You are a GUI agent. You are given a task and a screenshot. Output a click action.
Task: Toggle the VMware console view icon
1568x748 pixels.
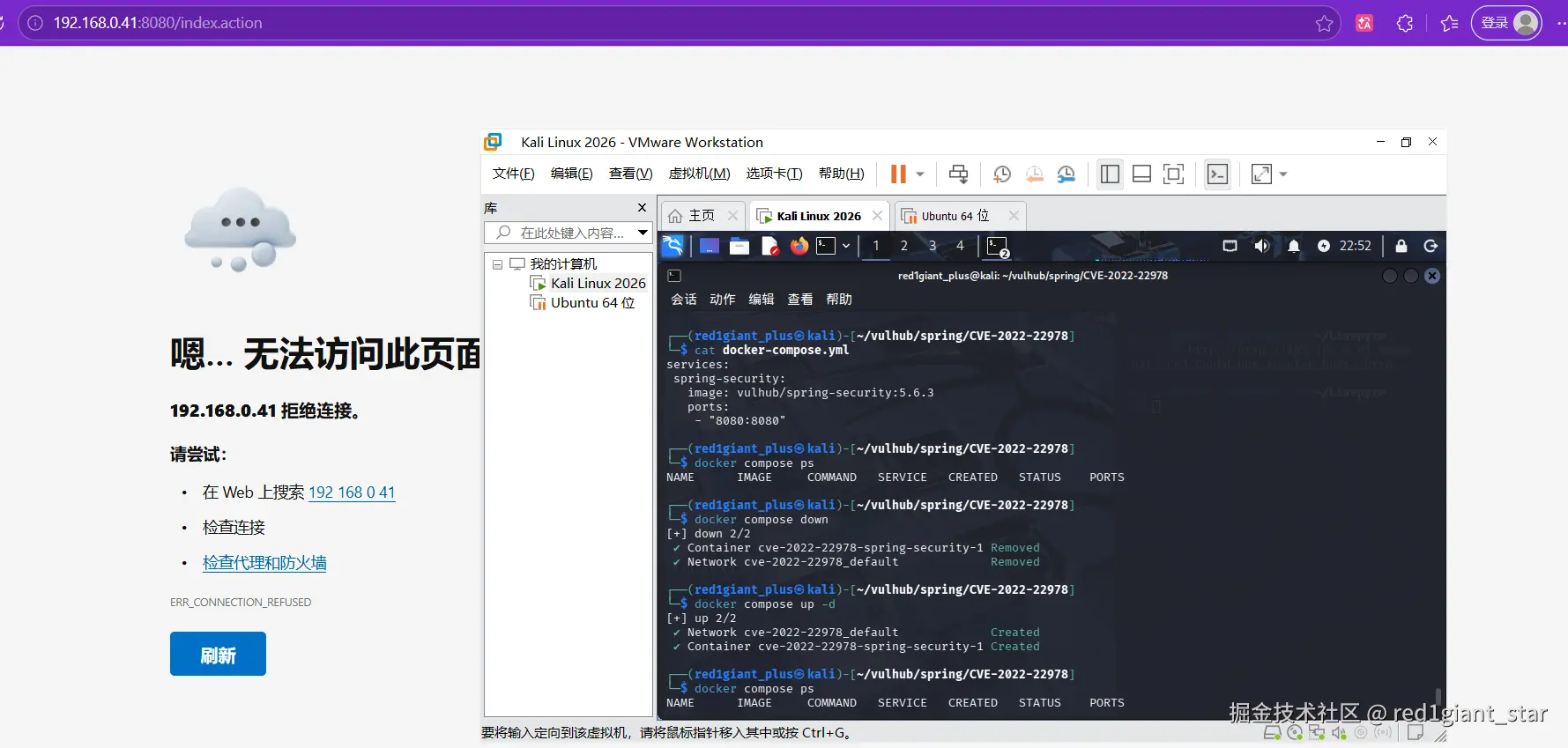coord(1217,174)
